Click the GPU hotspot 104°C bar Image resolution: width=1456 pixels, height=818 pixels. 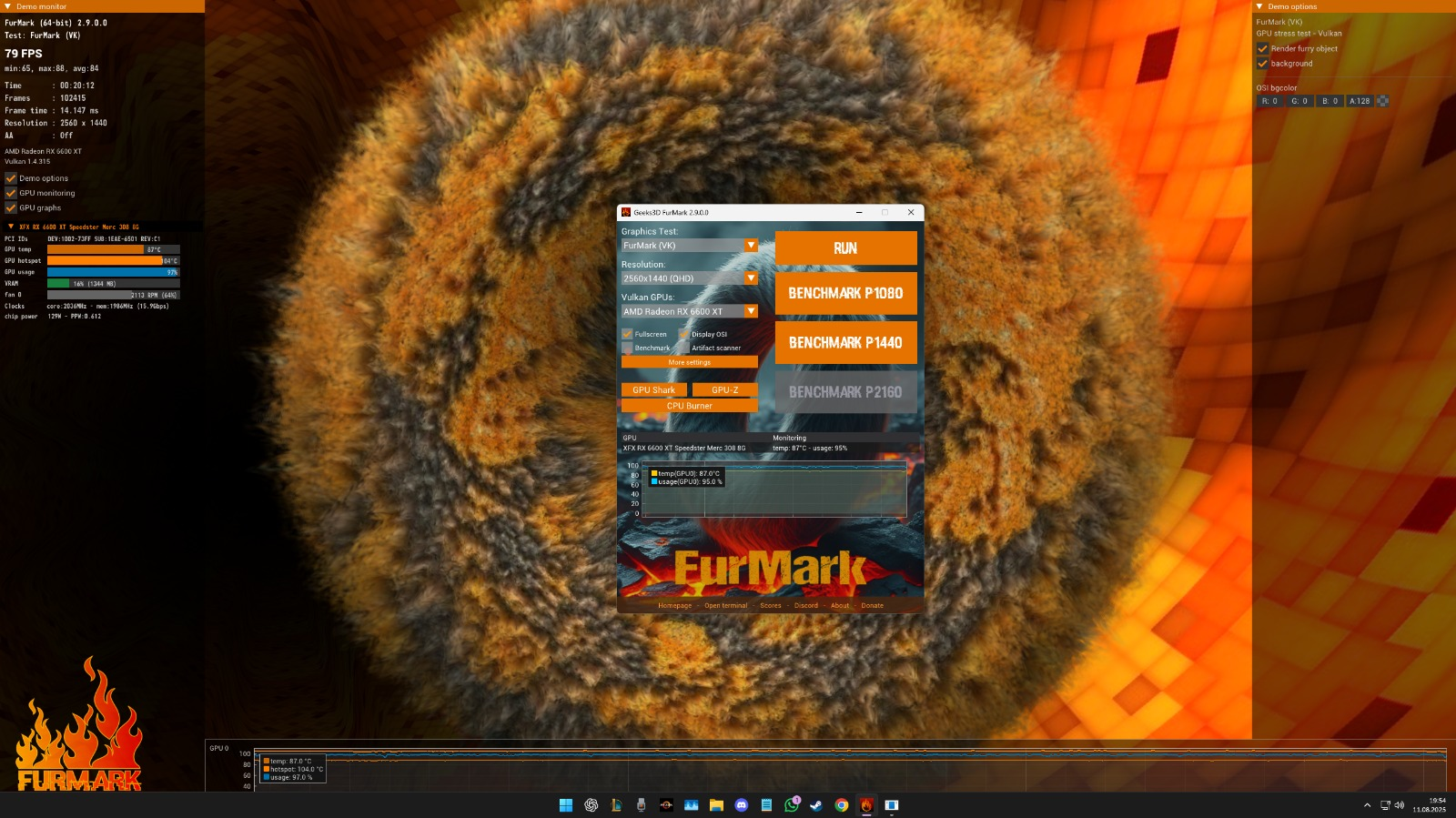113,261
